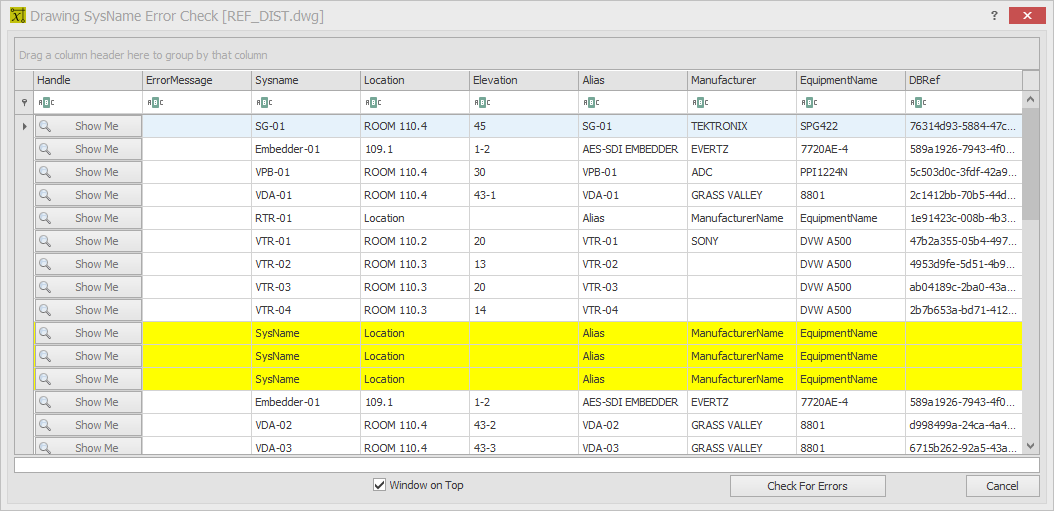Click Show Me for the VTR-01 row
Viewport: 1054px width, 511px height.
tap(89, 241)
